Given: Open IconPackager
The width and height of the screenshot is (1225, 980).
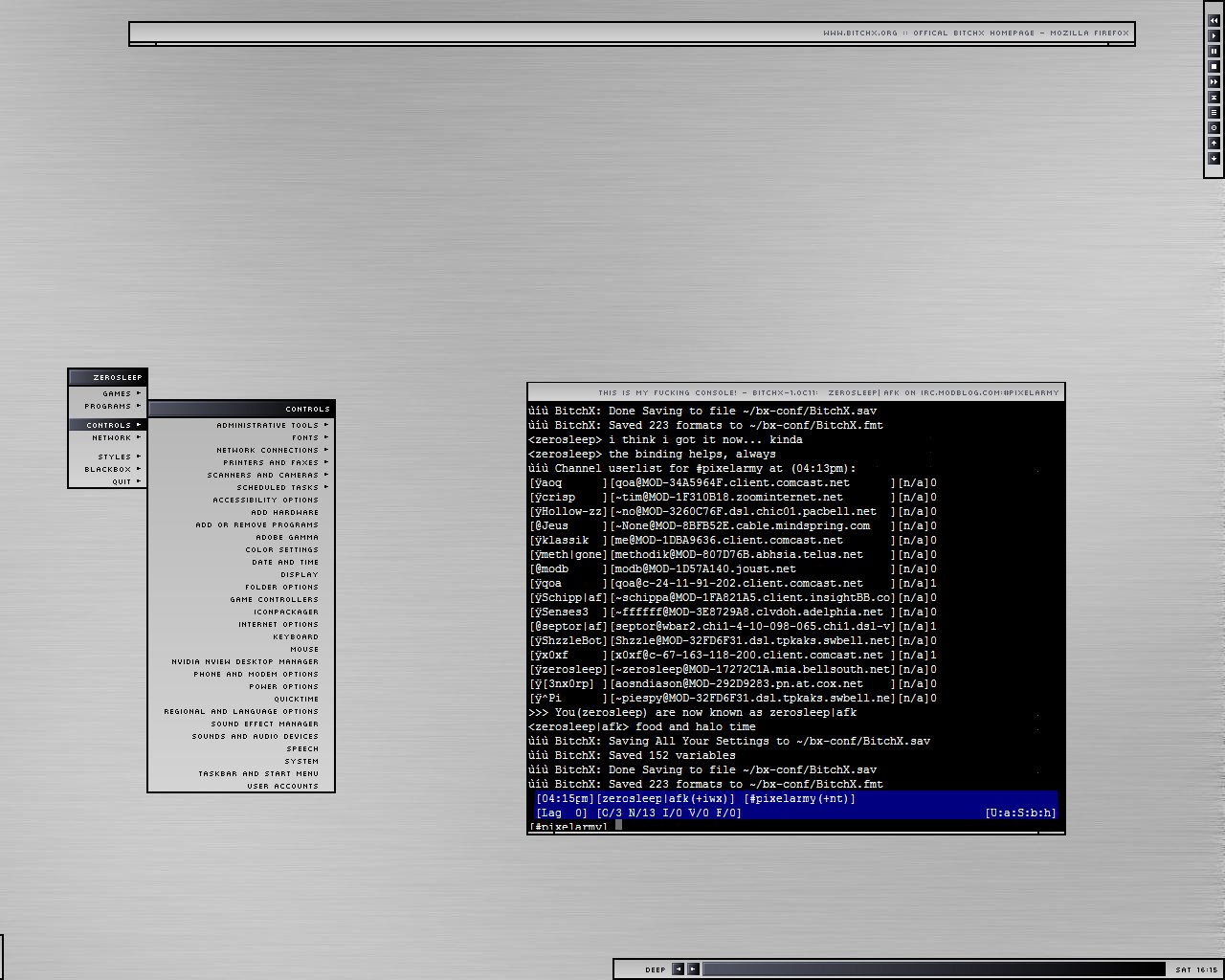Looking at the screenshot, I should pyautogui.click(x=240, y=612).
